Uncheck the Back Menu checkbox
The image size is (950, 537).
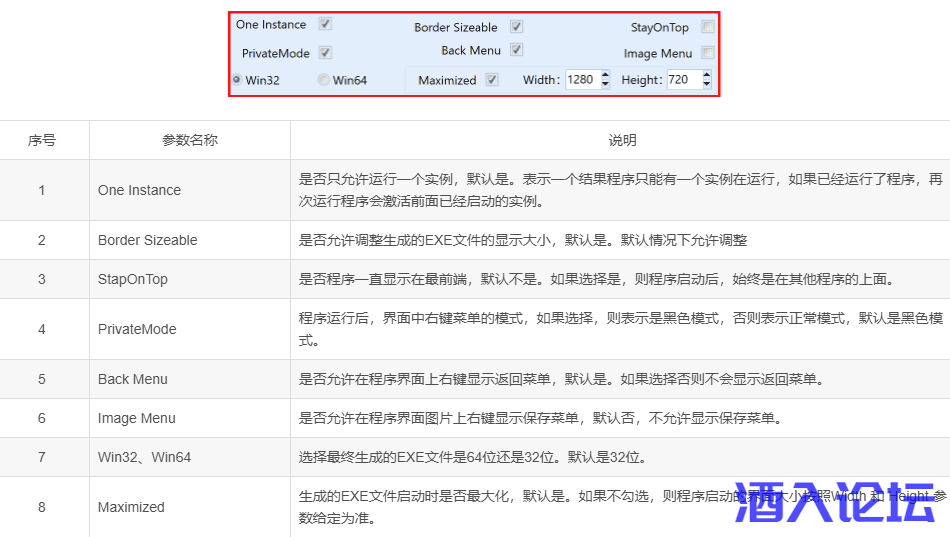pyautogui.click(x=516, y=50)
